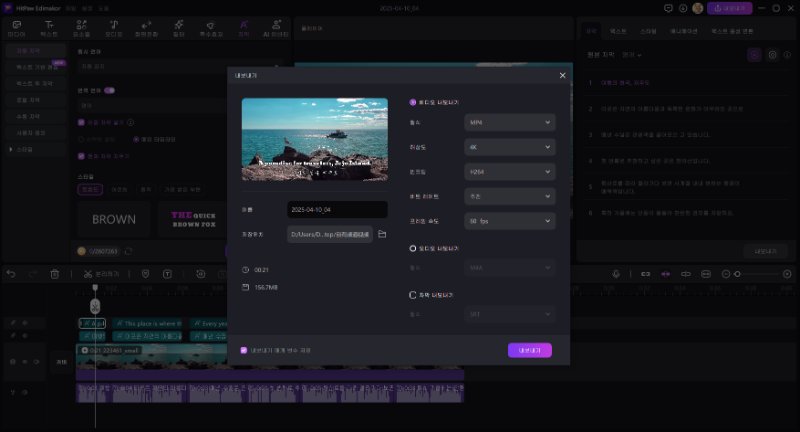This screenshot has width=800, height=432.
Task: Toggle the second purple checkbox above Style section
Action: [81, 156]
